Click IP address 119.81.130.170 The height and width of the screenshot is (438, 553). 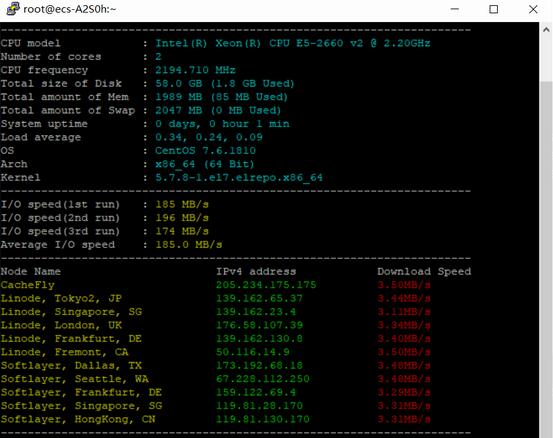pos(263,419)
